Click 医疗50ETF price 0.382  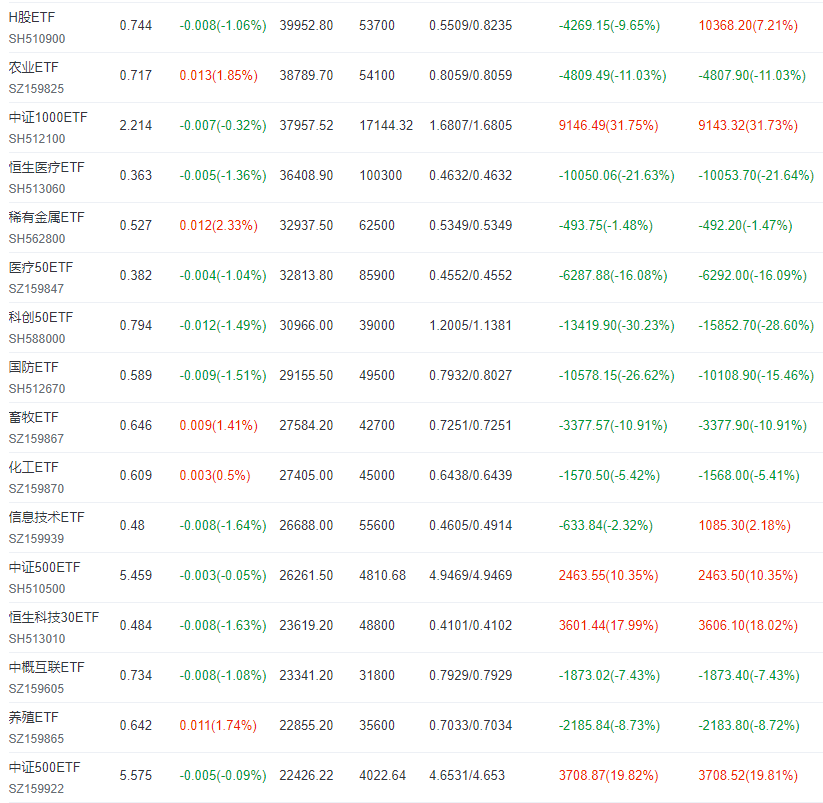click(135, 276)
